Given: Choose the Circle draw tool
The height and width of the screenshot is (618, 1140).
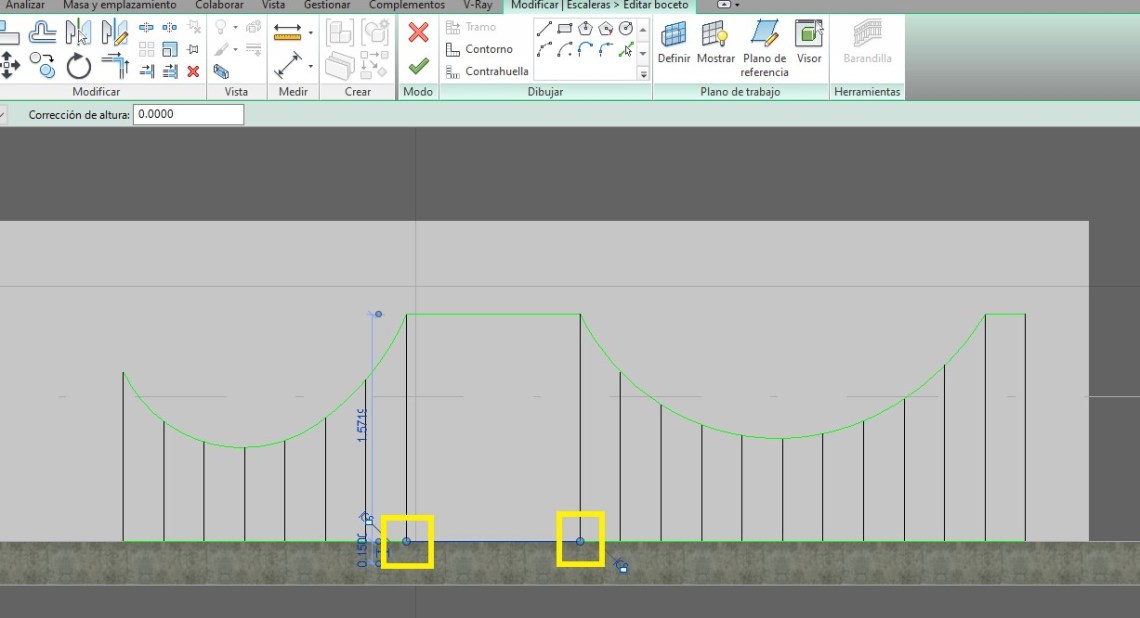Looking at the screenshot, I should pyautogui.click(x=626, y=28).
